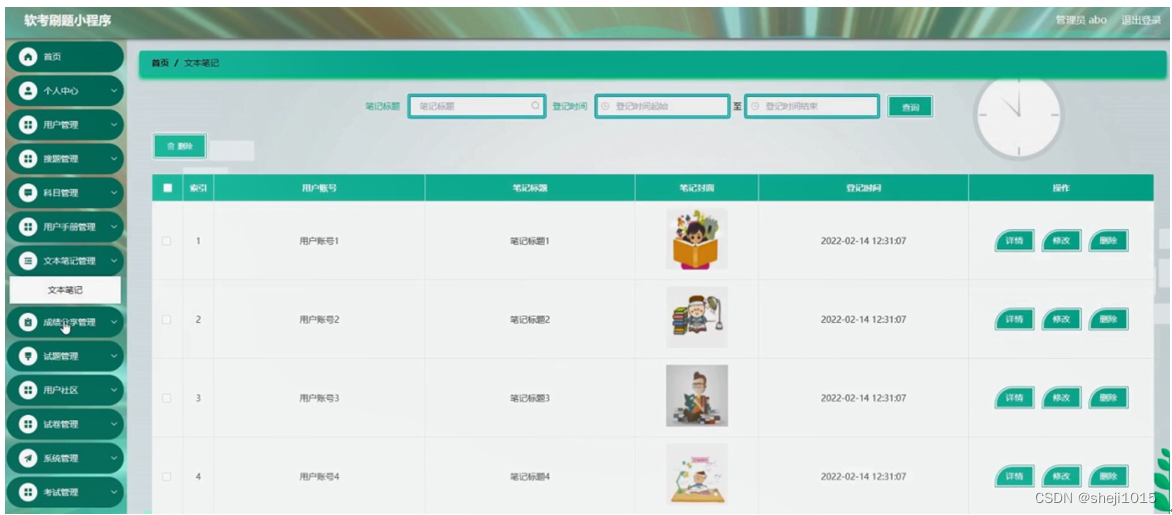The height and width of the screenshot is (515, 1172).
Task: Click the 登记时间 column header
Action: 863,188
